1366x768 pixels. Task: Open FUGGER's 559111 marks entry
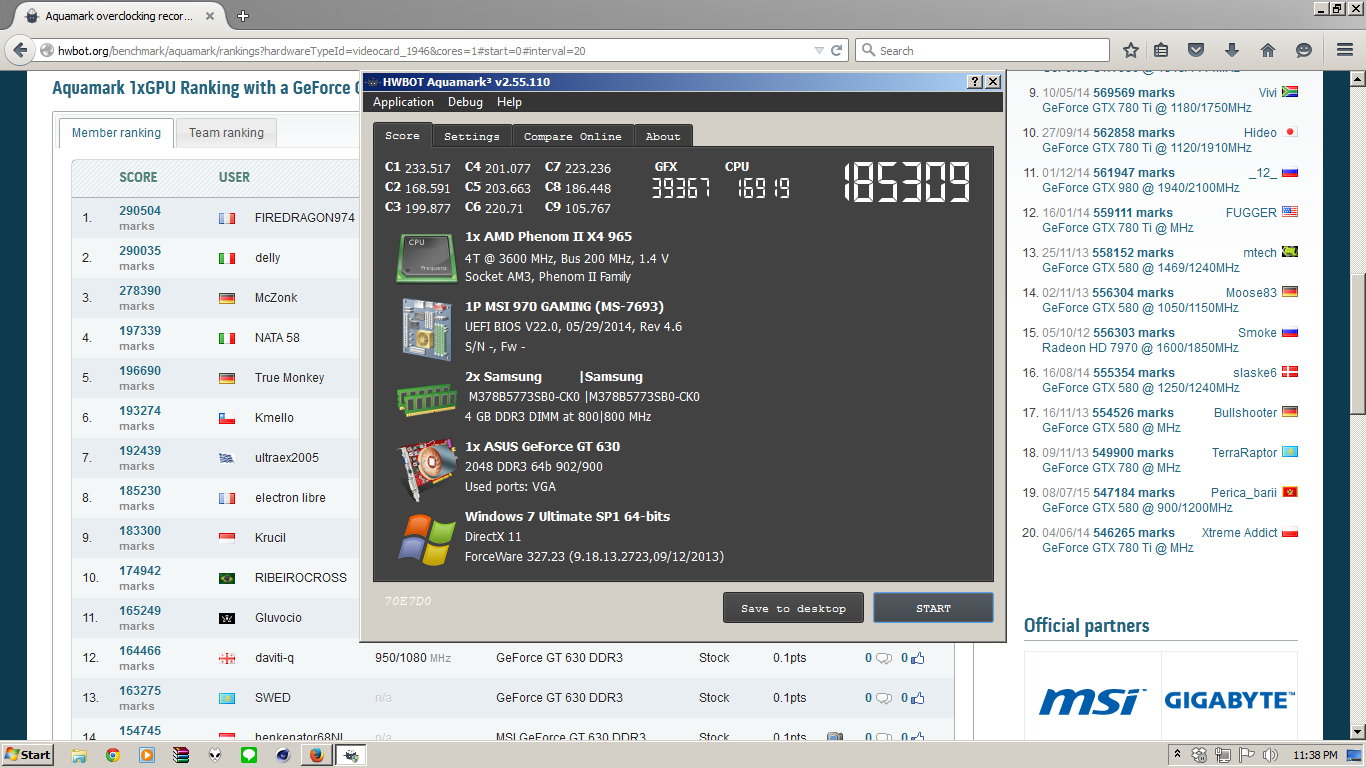(x=1134, y=212)
